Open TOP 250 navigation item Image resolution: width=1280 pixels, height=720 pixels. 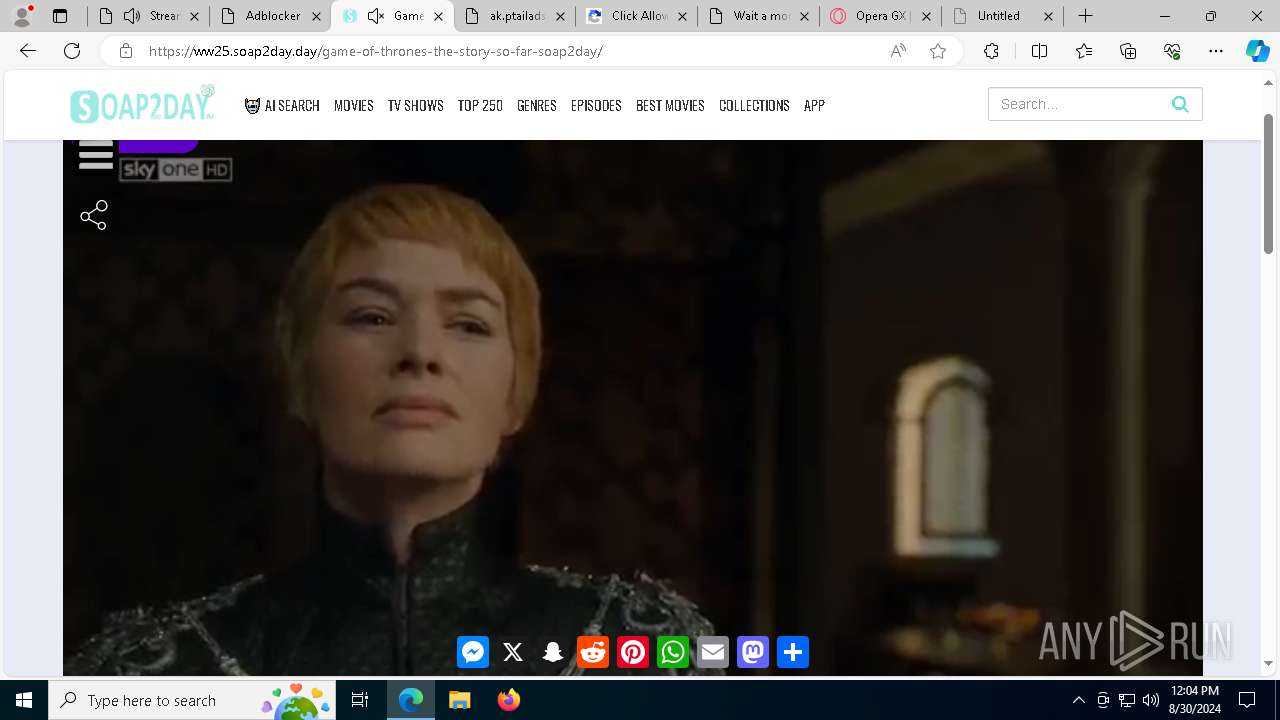pyautogui.click(x=480, y=105)
